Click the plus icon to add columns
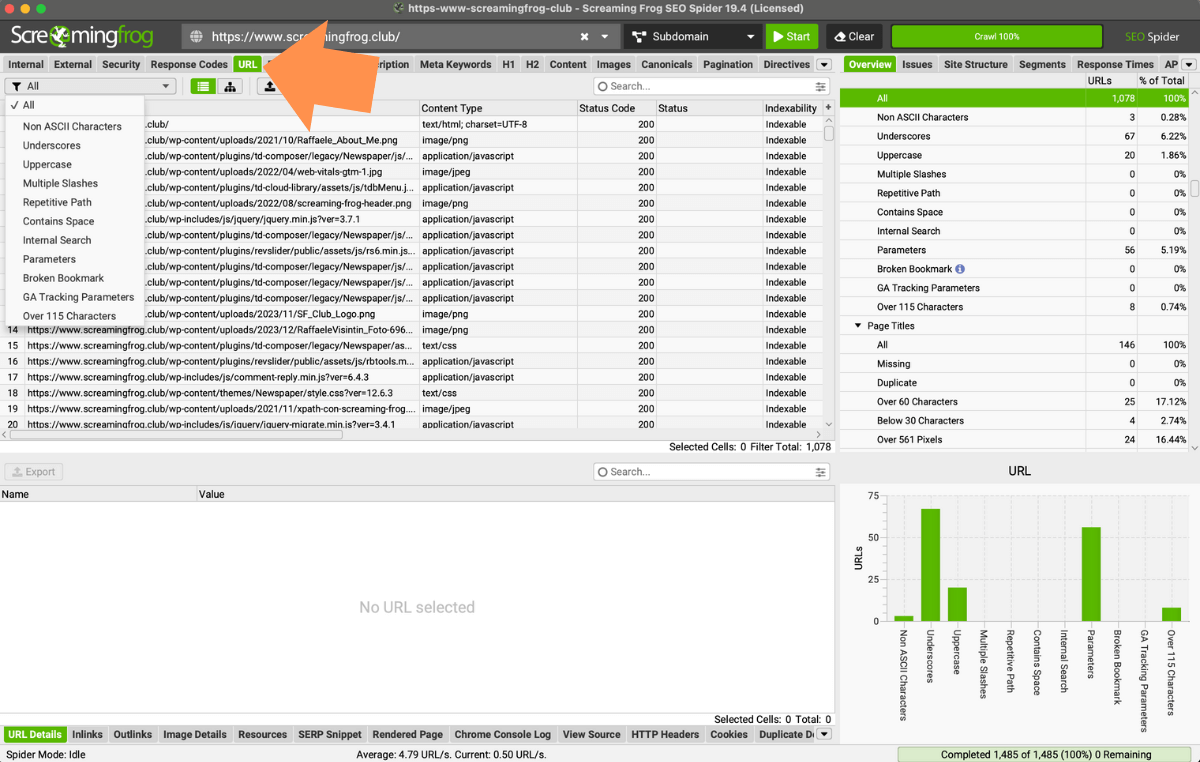The width and height of the screenshot is (1200, 762). click(x=827, y=108)
